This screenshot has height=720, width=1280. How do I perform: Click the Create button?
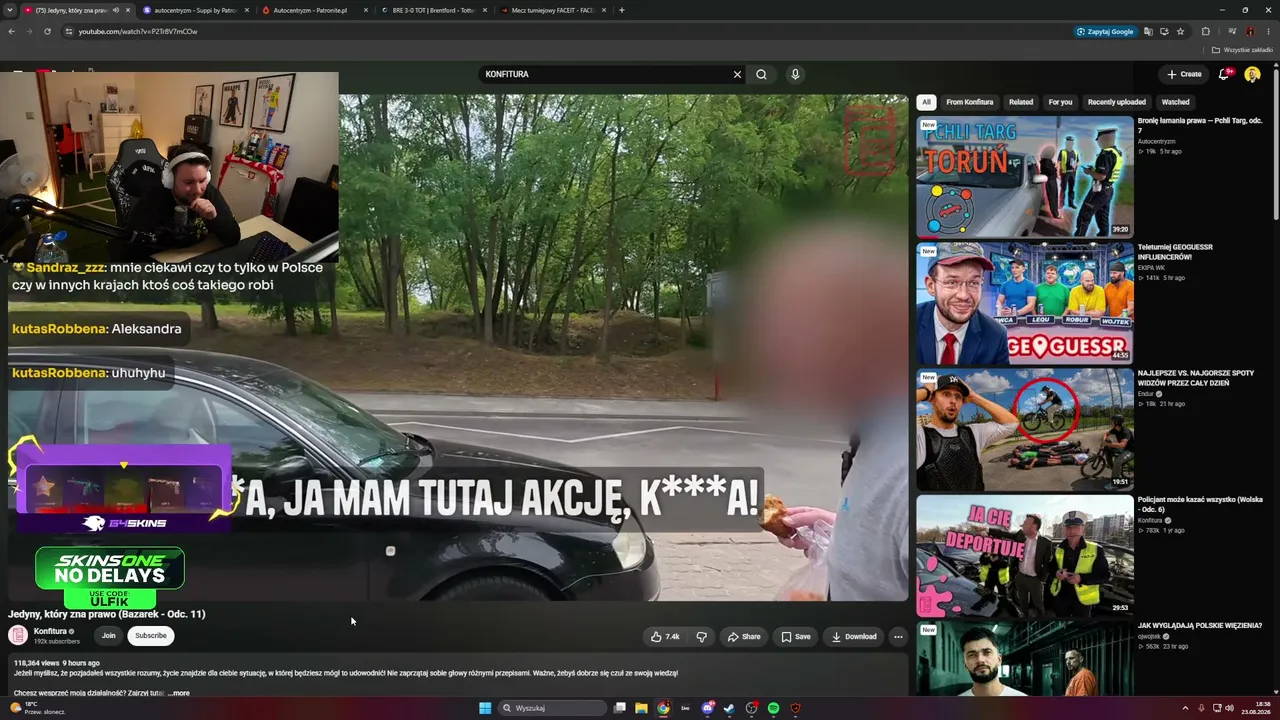(x=1184, y=74)
